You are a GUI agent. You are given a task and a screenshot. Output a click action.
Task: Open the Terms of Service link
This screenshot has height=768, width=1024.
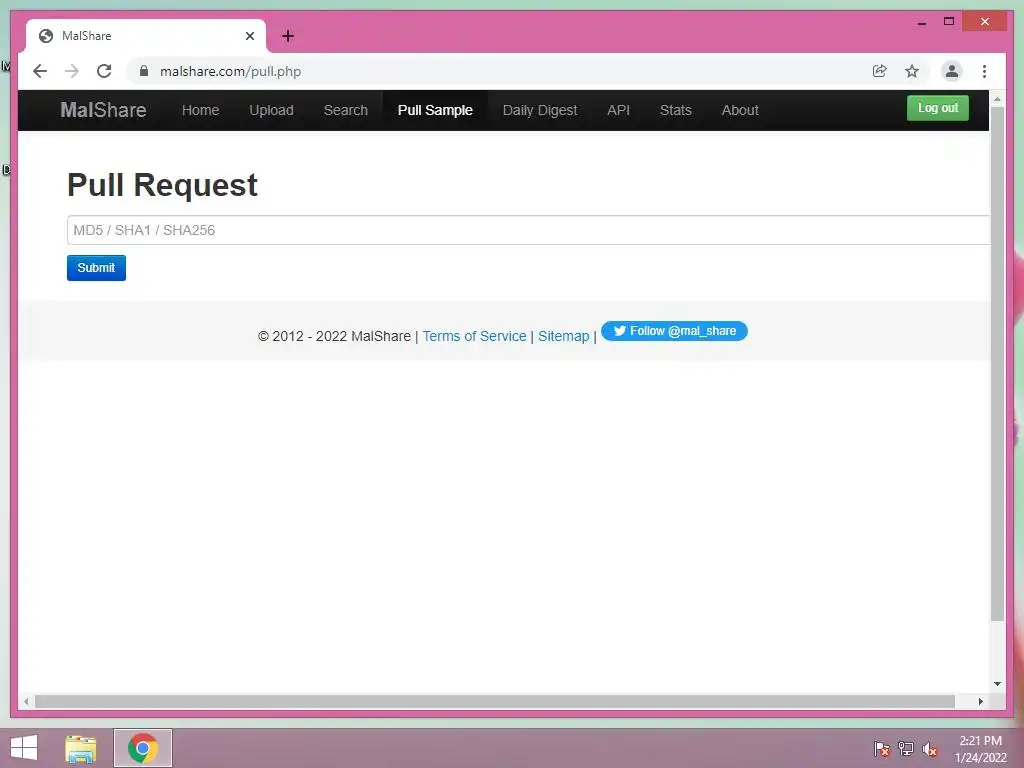coord(474,336)
